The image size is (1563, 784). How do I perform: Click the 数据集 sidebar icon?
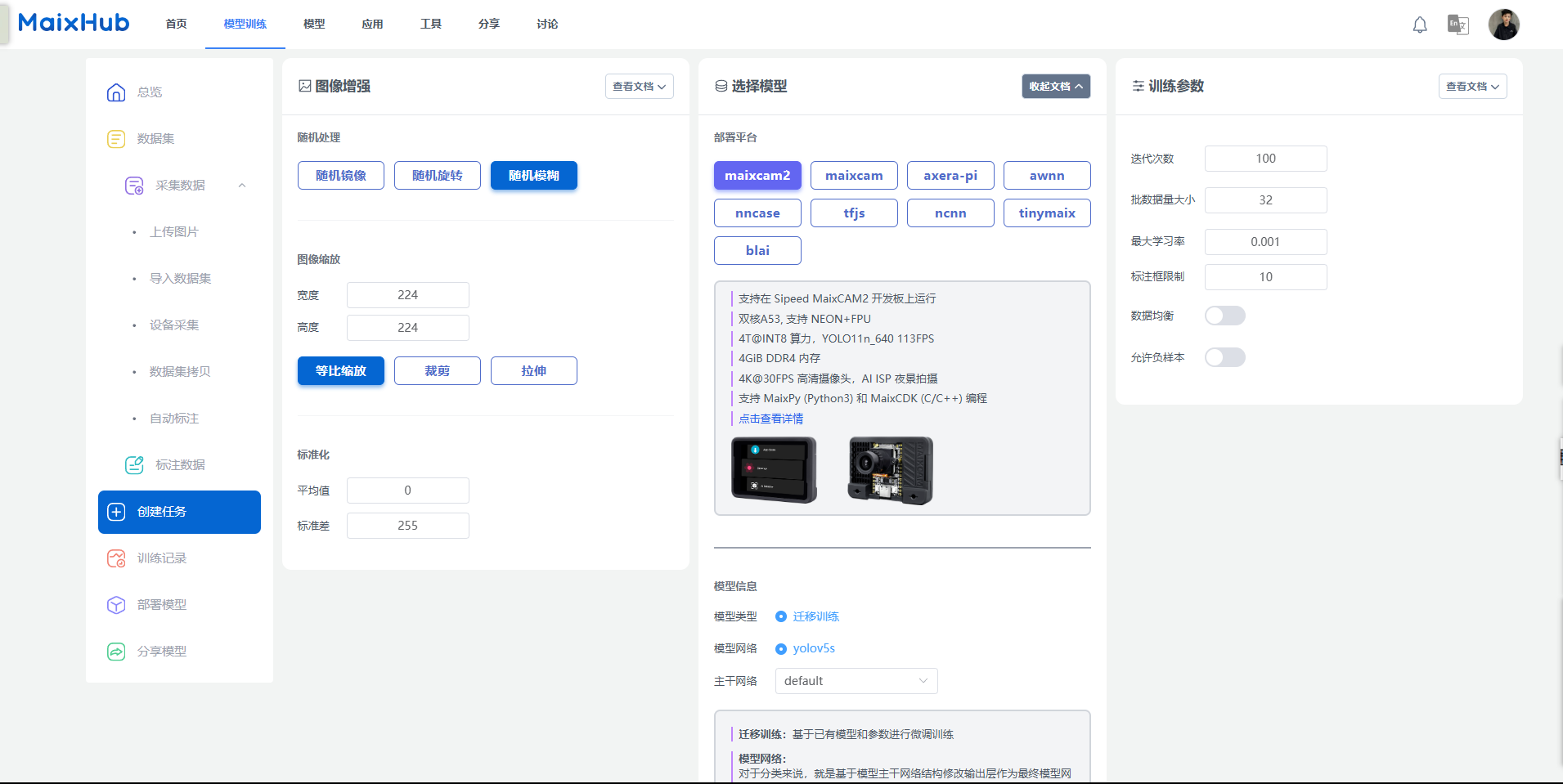click(x=116, y=139)
